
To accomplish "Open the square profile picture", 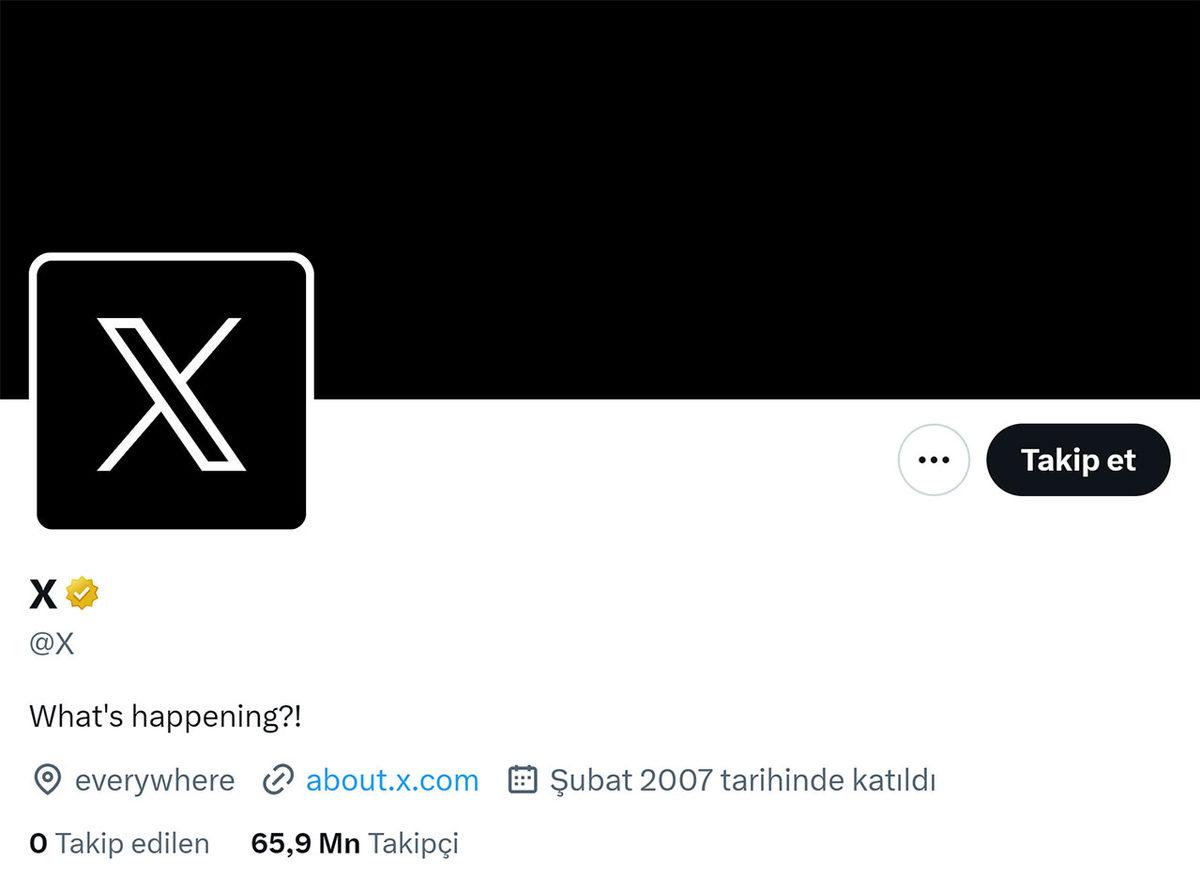I will click(171, 393).
